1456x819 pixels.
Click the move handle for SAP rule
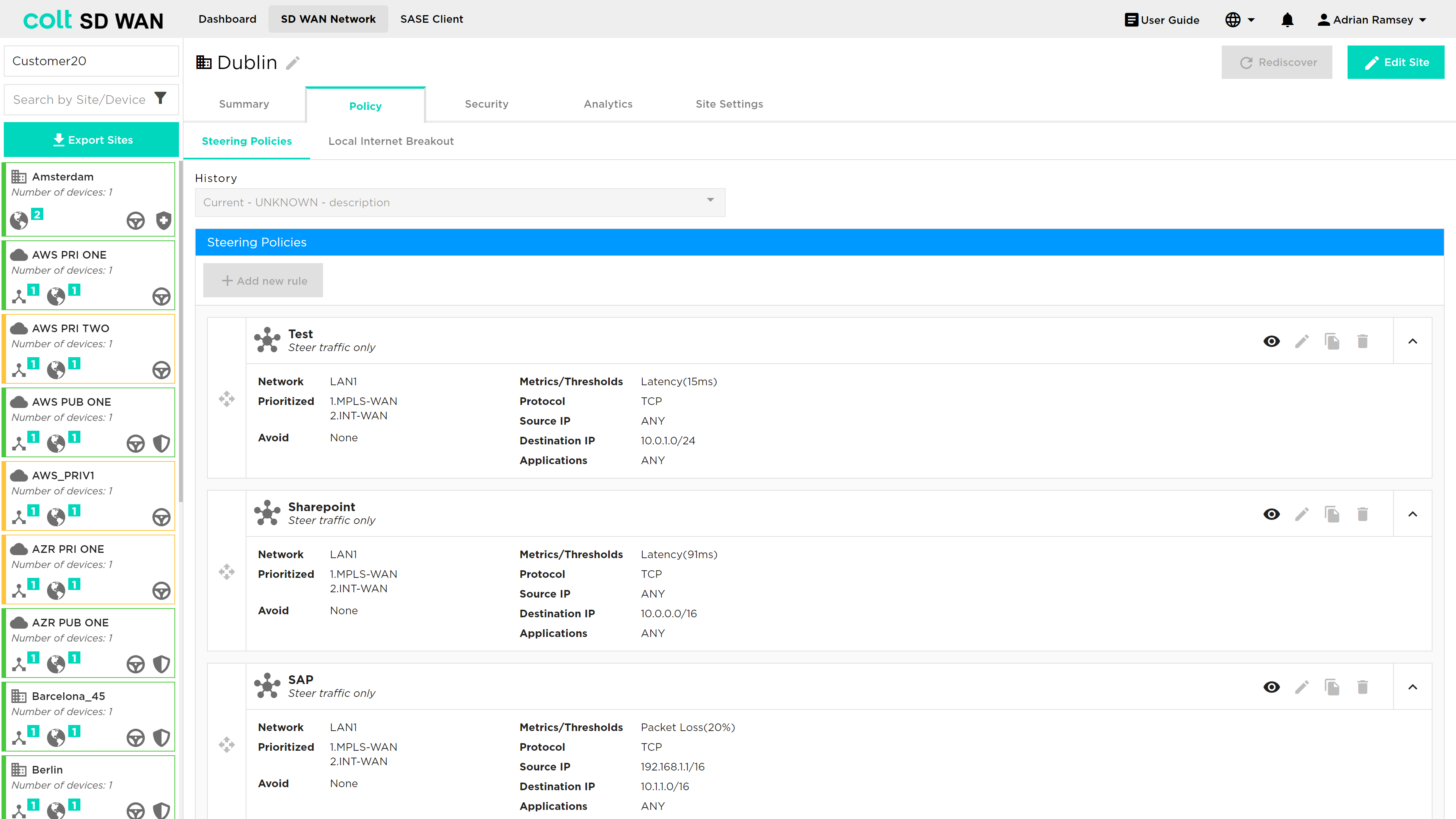pyautogui.click(x=227, y=745)
